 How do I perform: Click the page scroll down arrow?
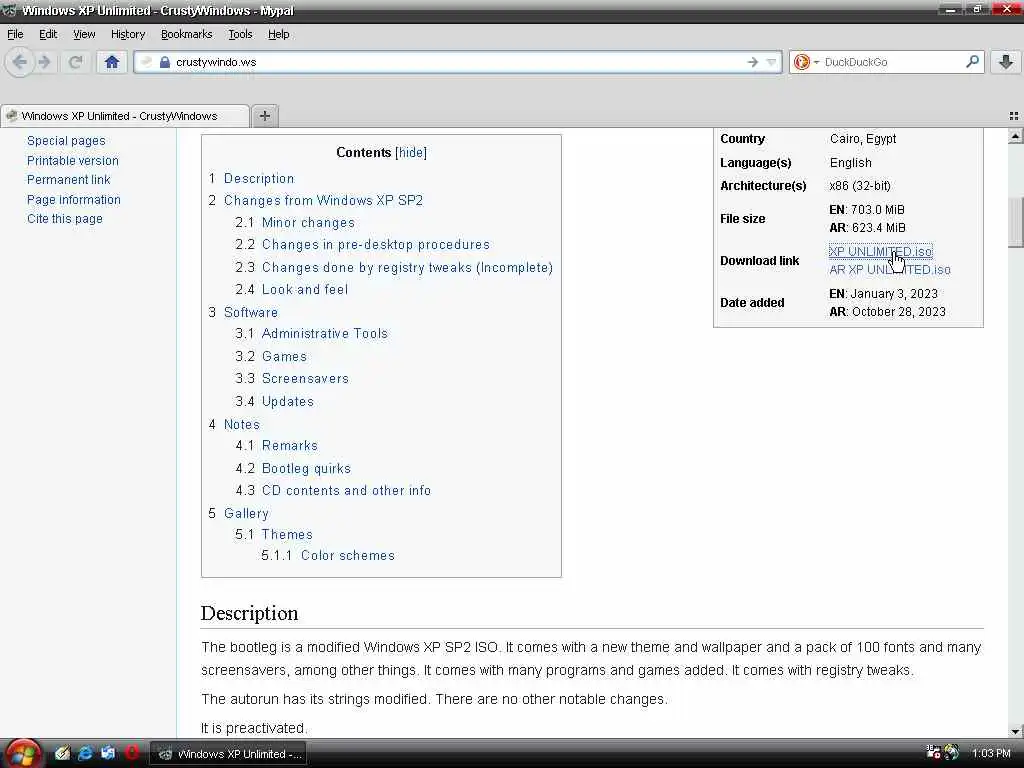pyautogui.click(x=1016, y=731)
